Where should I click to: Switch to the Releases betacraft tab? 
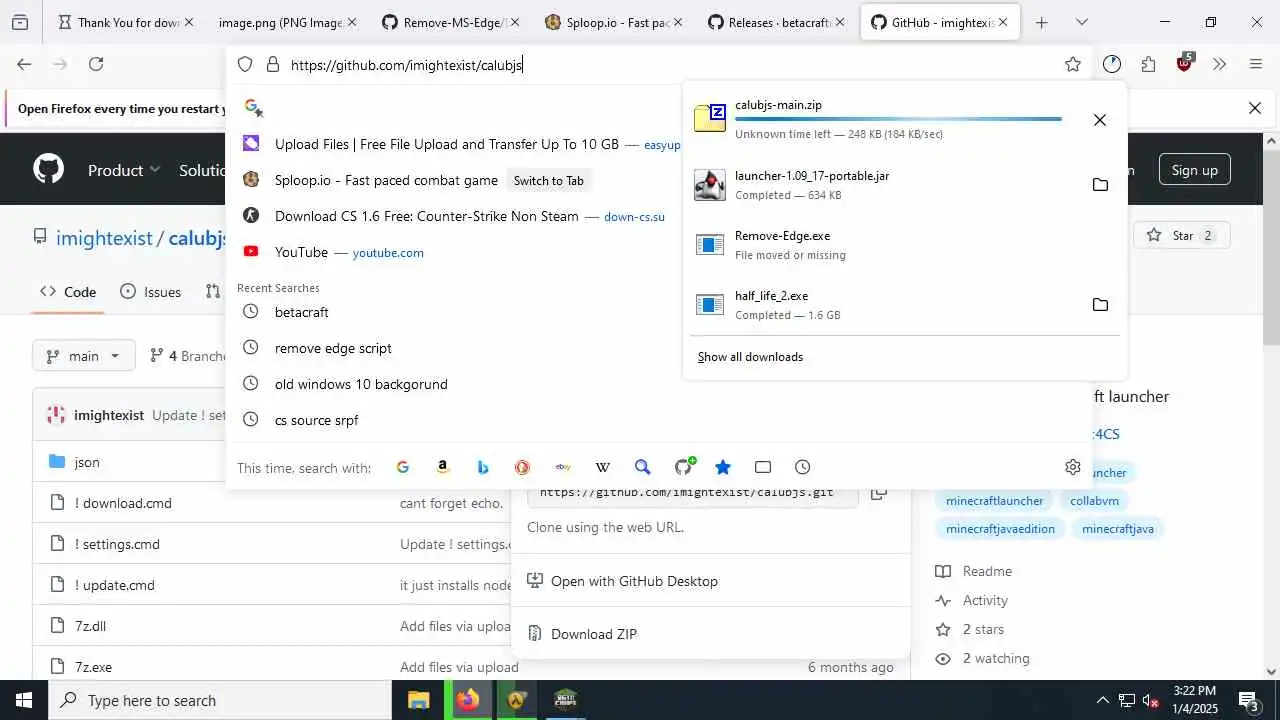pos(777,22)
